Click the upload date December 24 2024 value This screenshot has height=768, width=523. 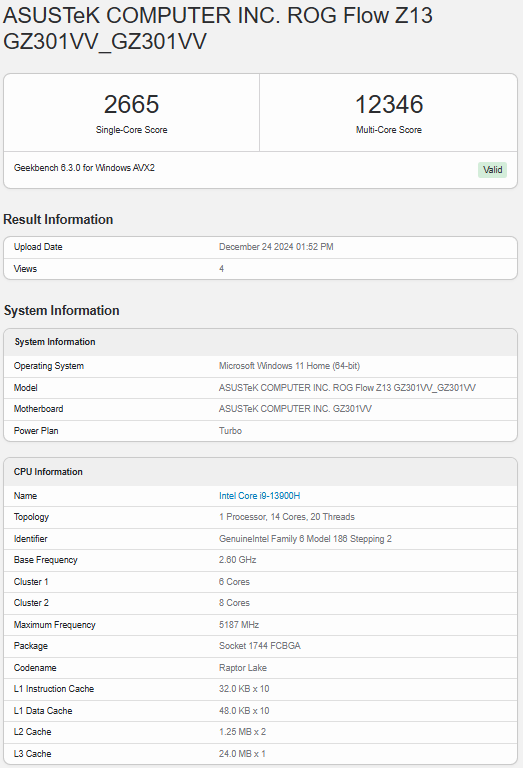(276, 247)
